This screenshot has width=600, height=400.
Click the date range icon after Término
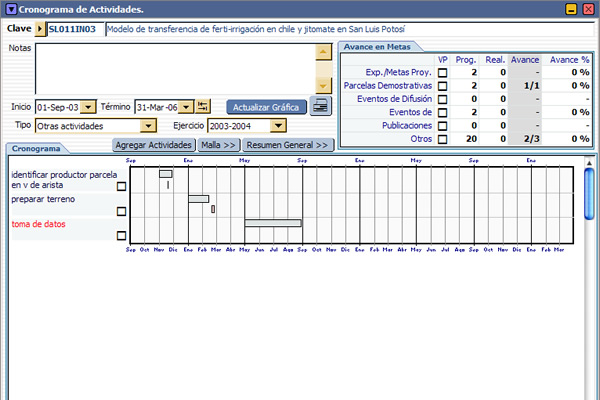pos(204,107)
